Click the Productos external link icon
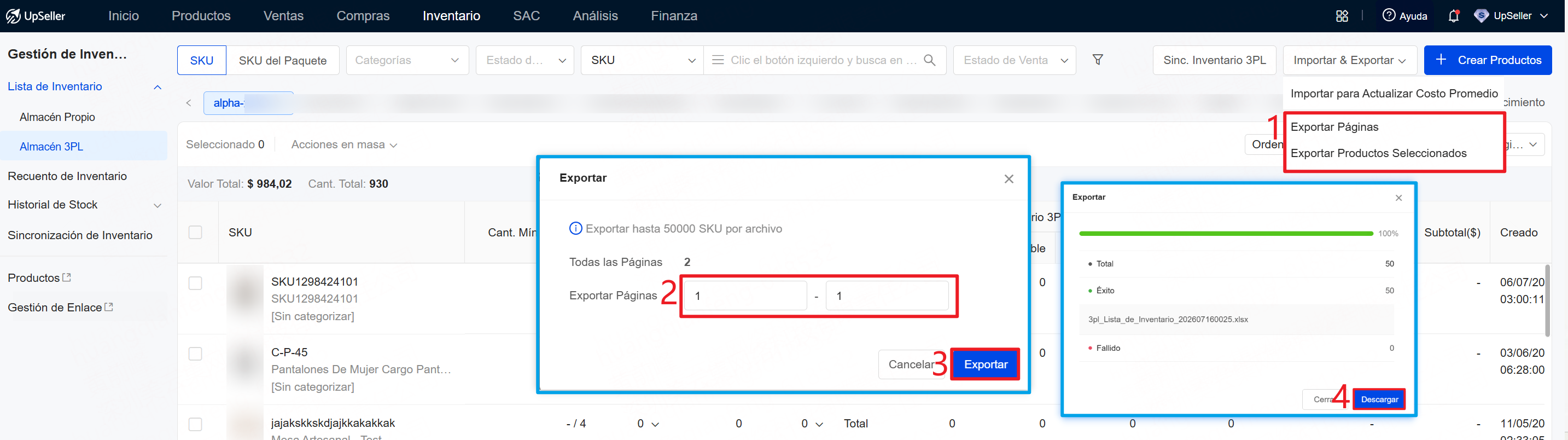1568x440 pixels. coord(67,277)
